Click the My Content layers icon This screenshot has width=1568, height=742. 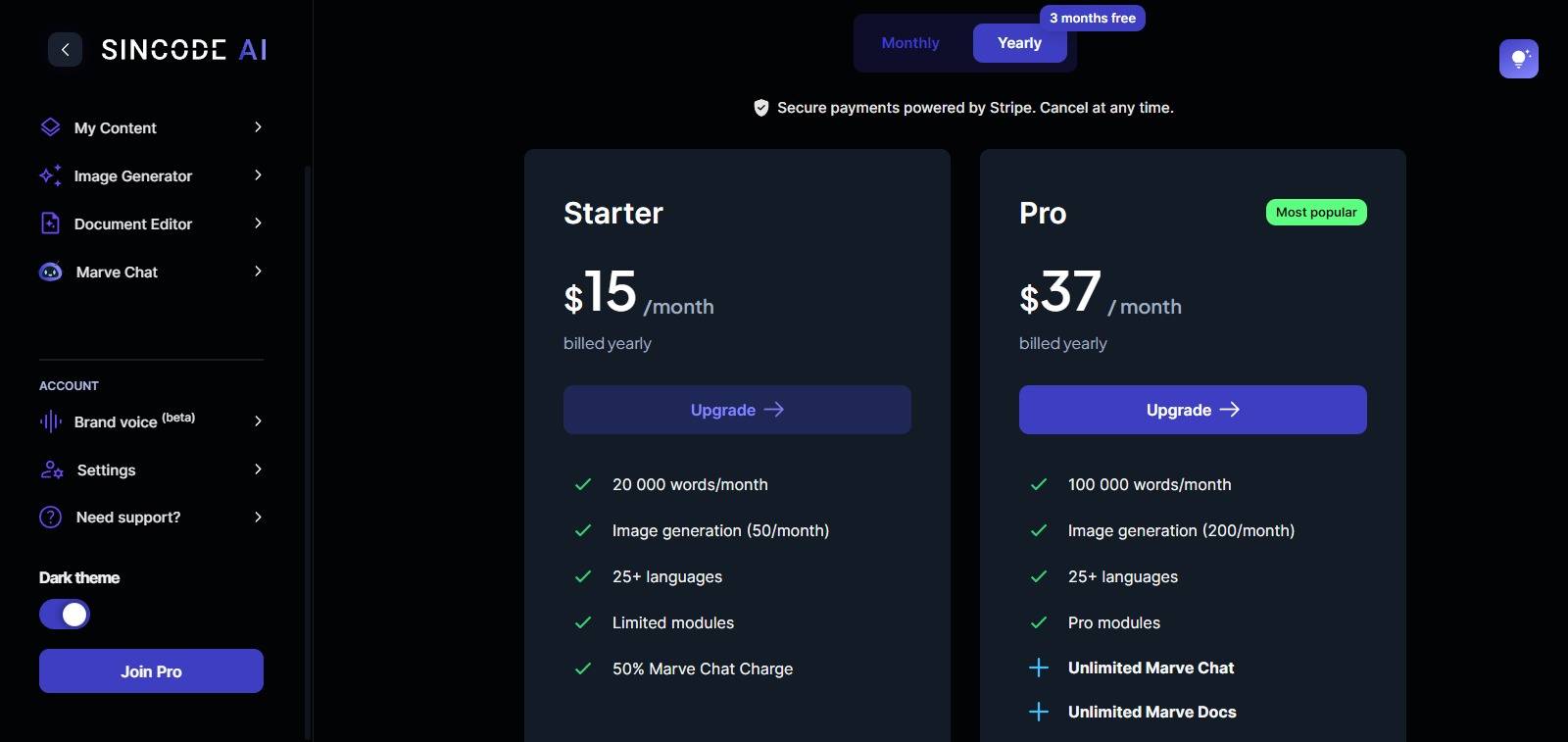[50, 127]
